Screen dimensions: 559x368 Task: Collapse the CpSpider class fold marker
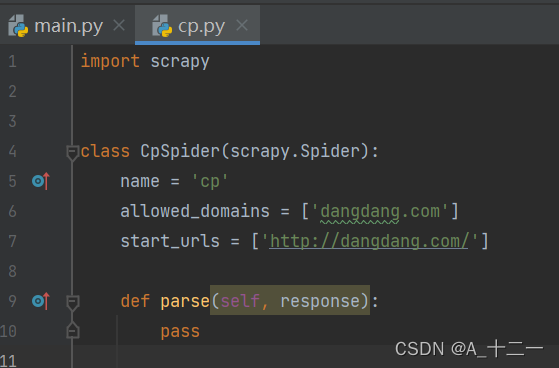coord(72,153)
